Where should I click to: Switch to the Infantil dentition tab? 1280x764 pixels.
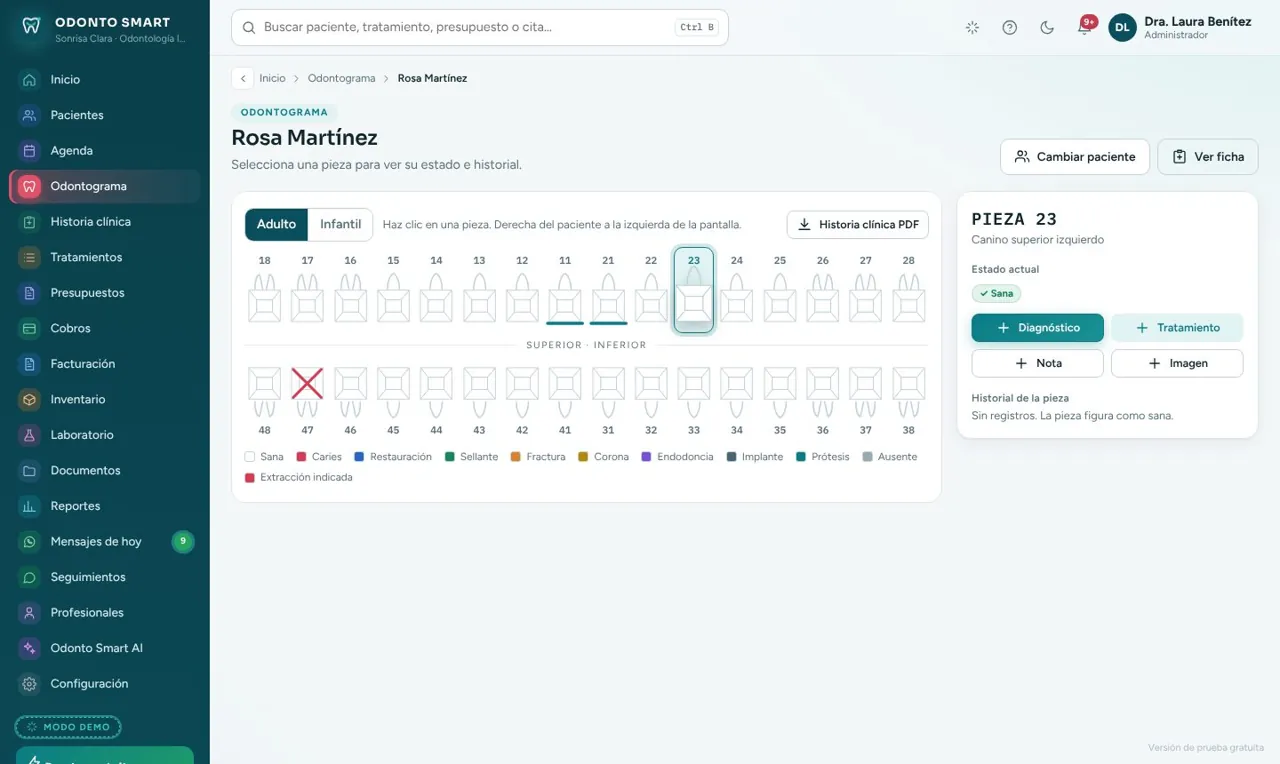(340, 224)
